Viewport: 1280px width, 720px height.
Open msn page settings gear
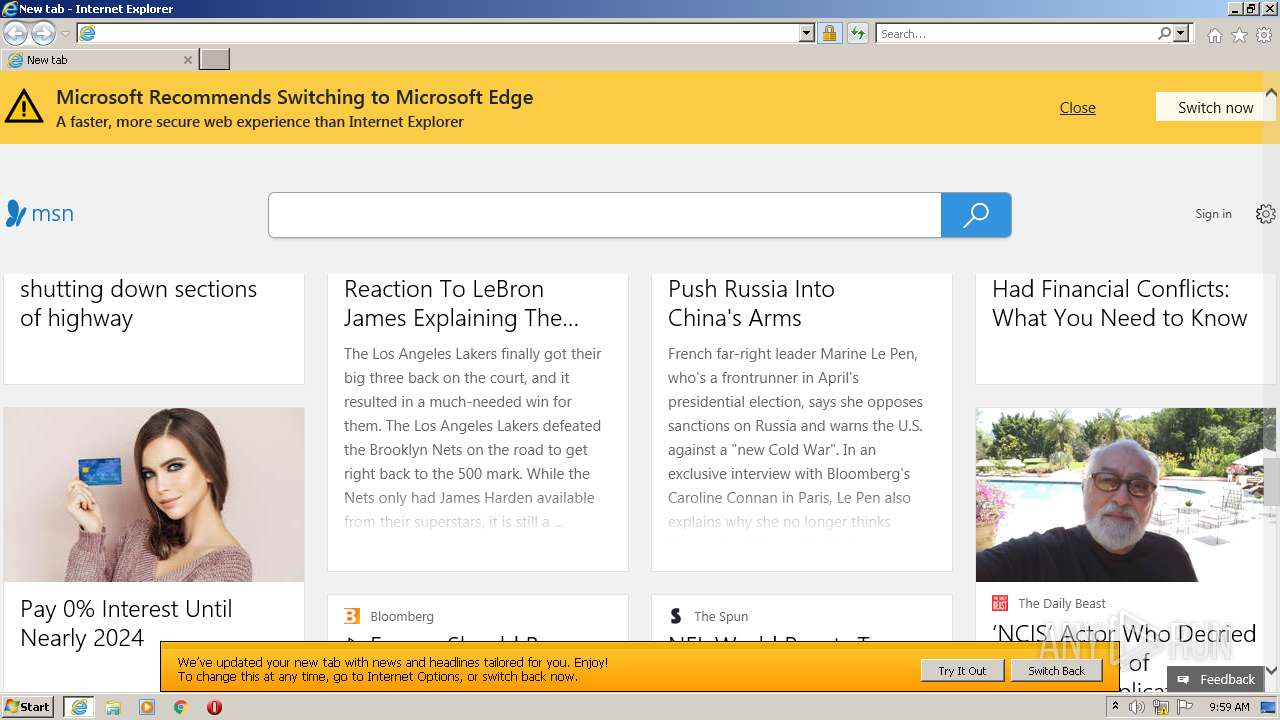point(1266,214)
